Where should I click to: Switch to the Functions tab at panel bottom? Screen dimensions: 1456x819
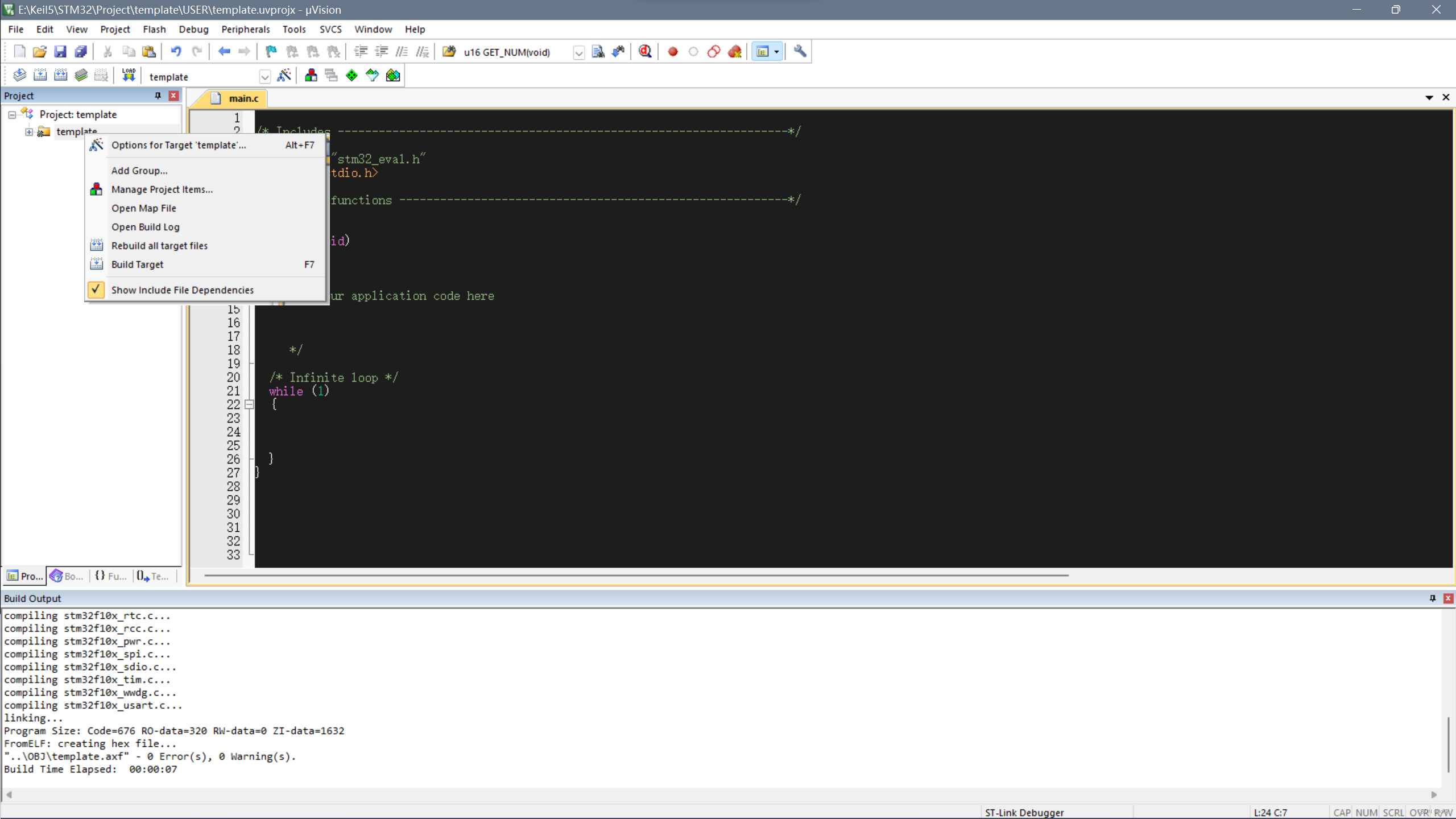[x=110, y=576]
